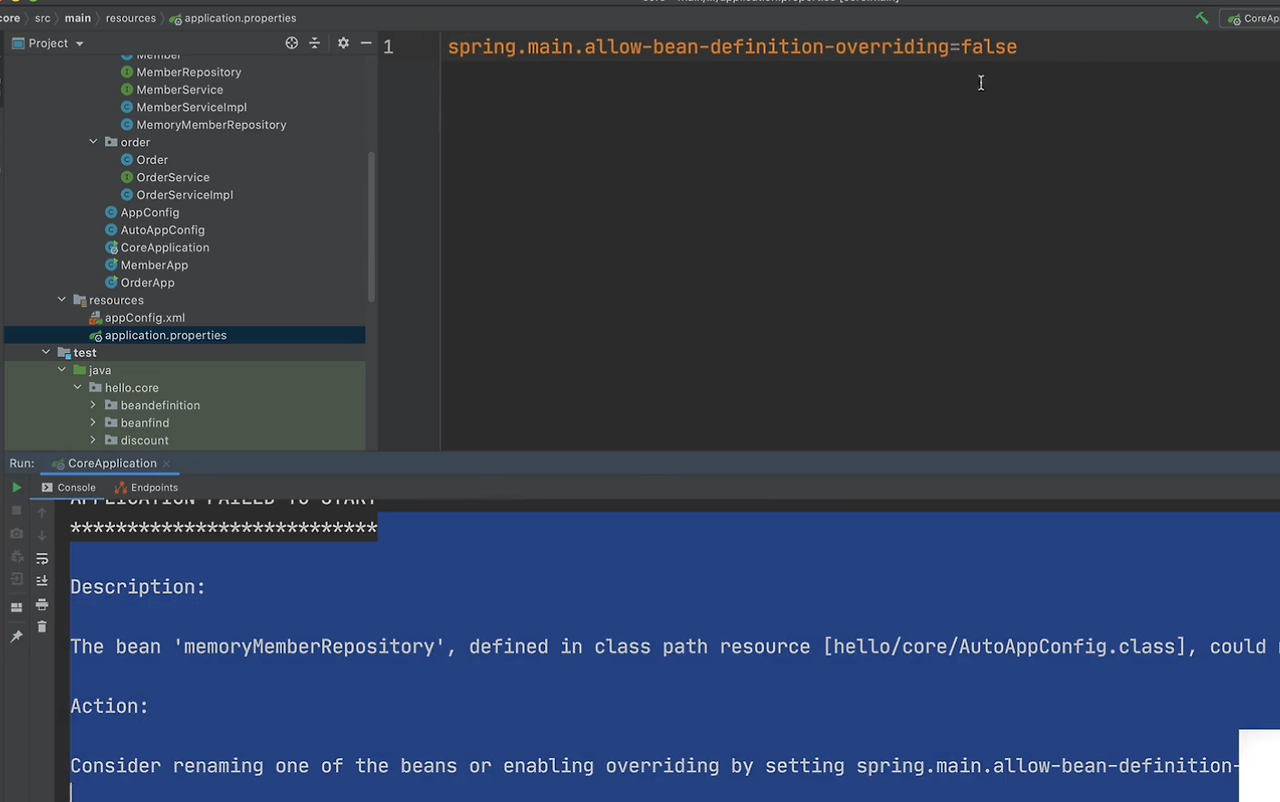Collapse the java test folder
Screen dimensions: 1280x802
coord(62,370)
